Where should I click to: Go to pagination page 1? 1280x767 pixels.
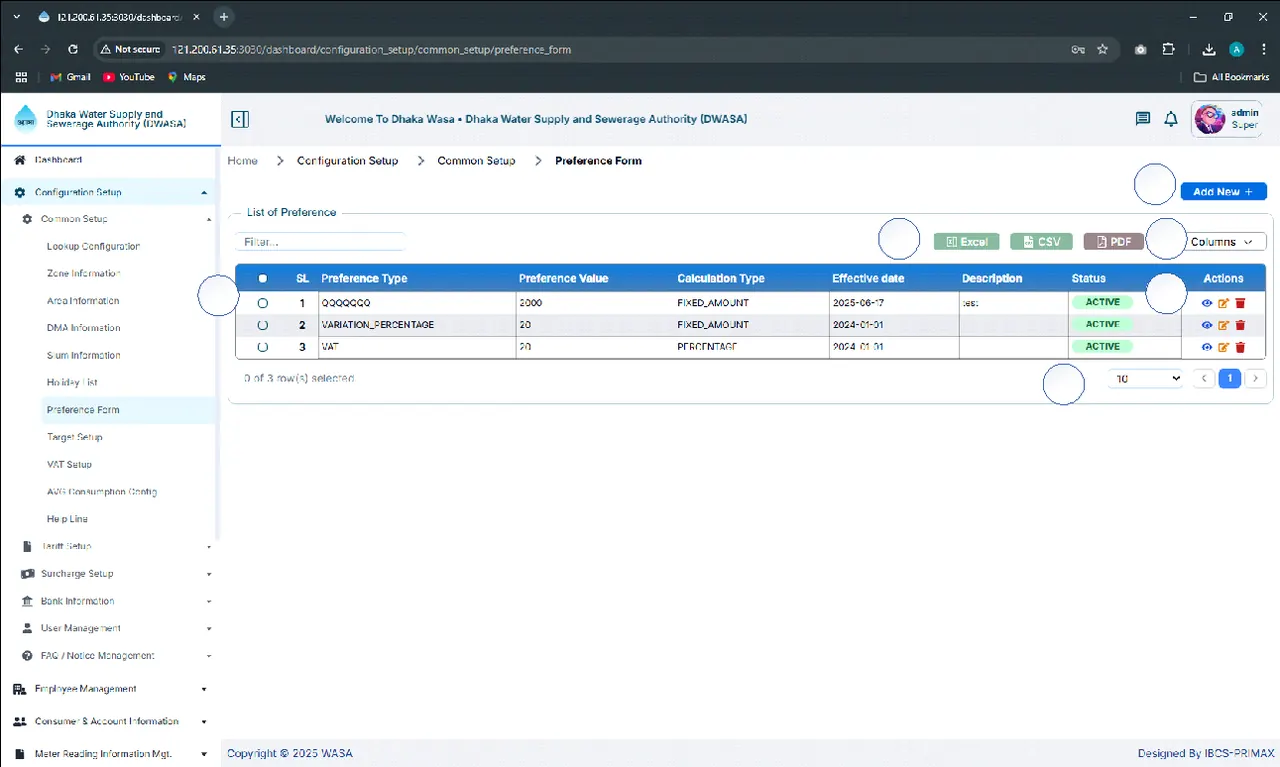point(1230,379)
